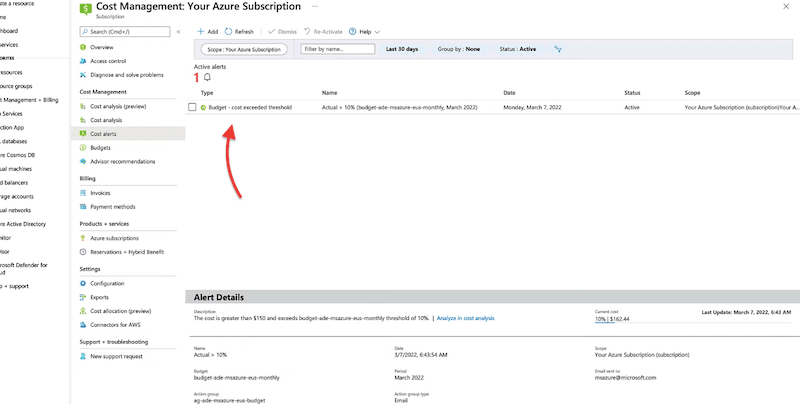Image resolution: width=800 pixels, height=404 pixels.
Task: Close the Cost Management blade
Action: point(786,7)
